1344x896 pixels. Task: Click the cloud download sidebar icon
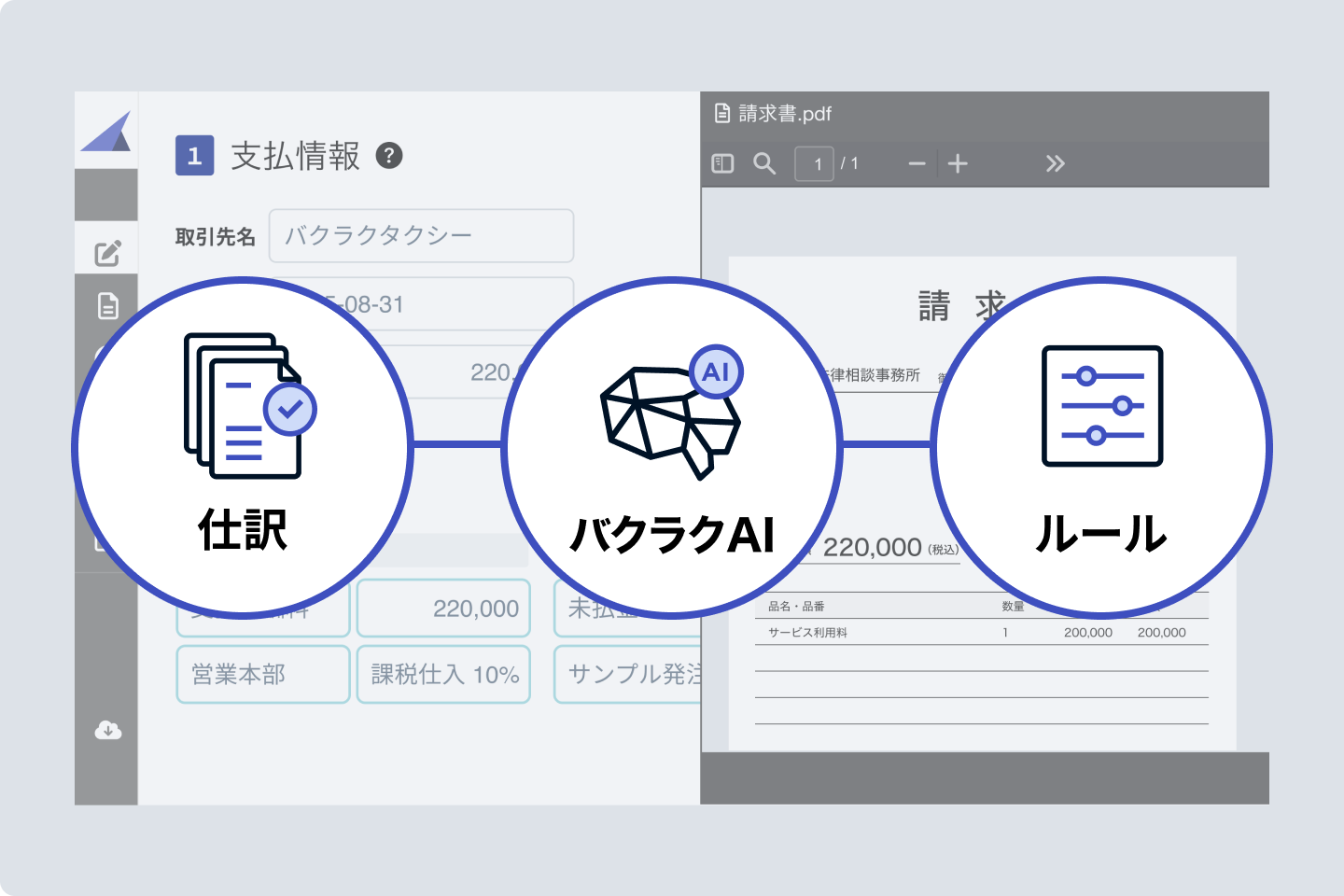click(x=107, y=730)
